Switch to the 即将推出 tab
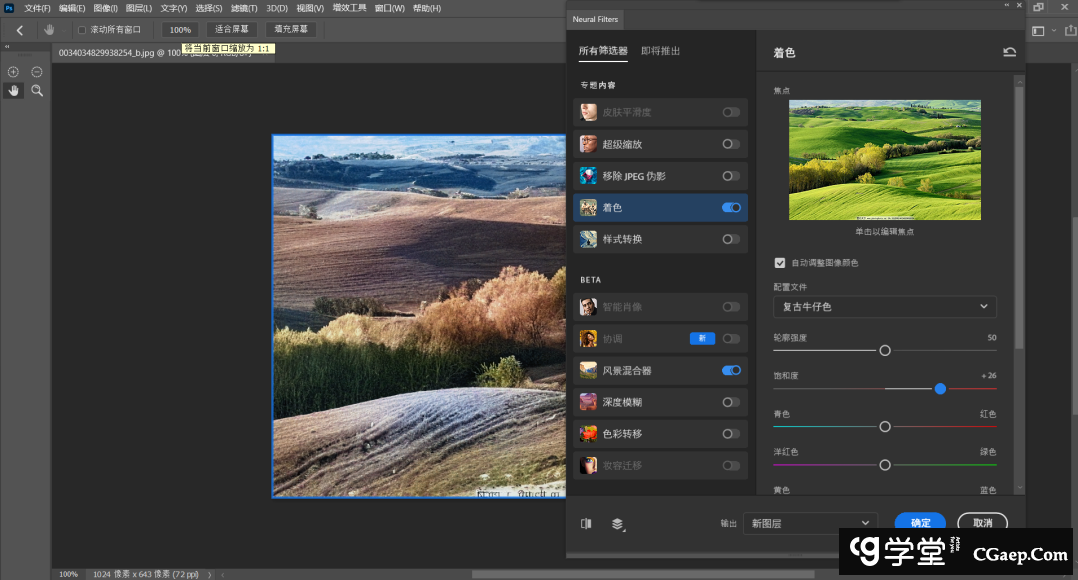This screenshot has width=1078, height=580. (660, 51)
